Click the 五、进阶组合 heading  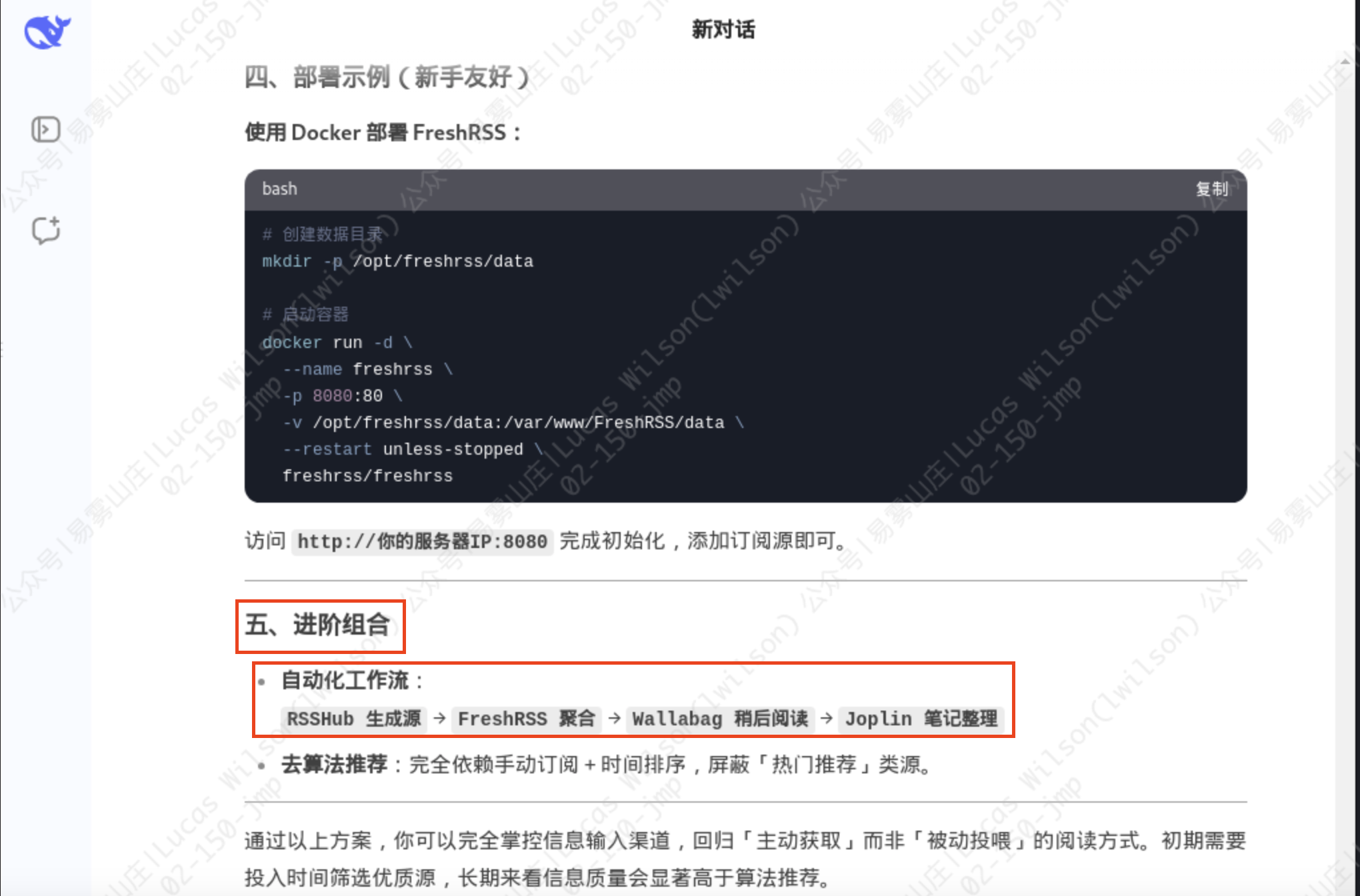317,625
